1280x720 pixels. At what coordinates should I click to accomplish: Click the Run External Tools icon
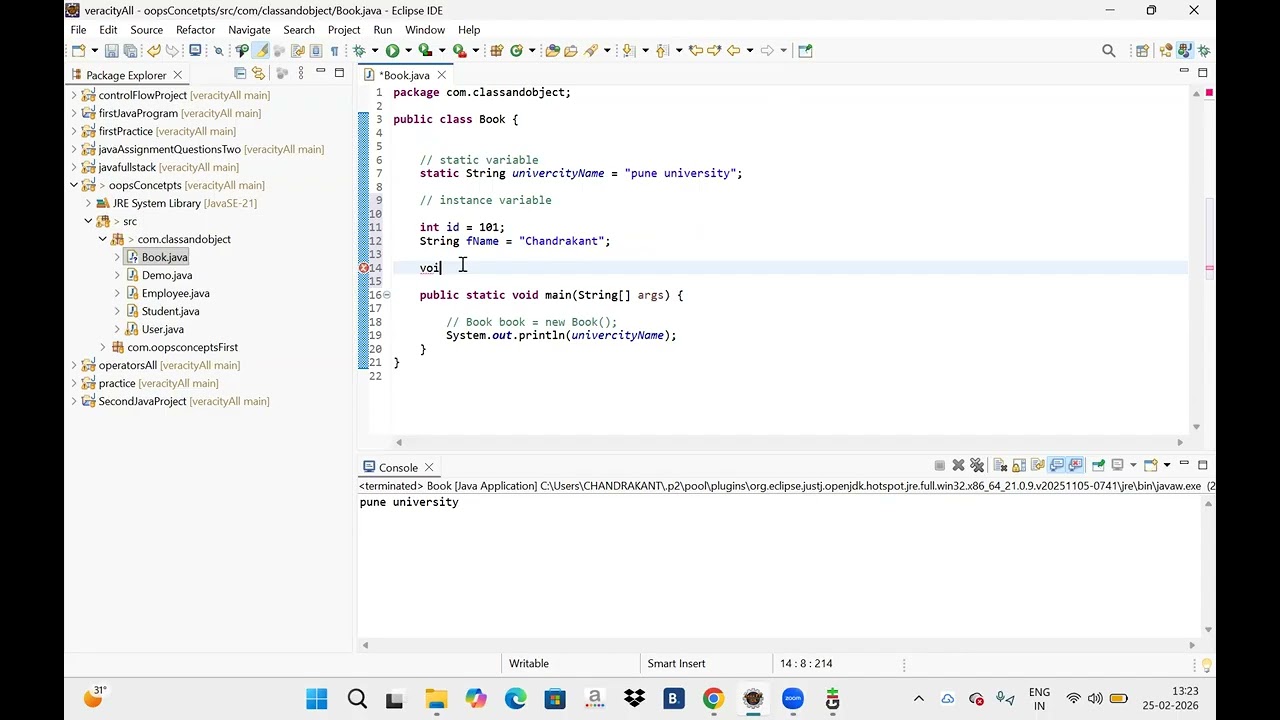(x=459, y=50)
